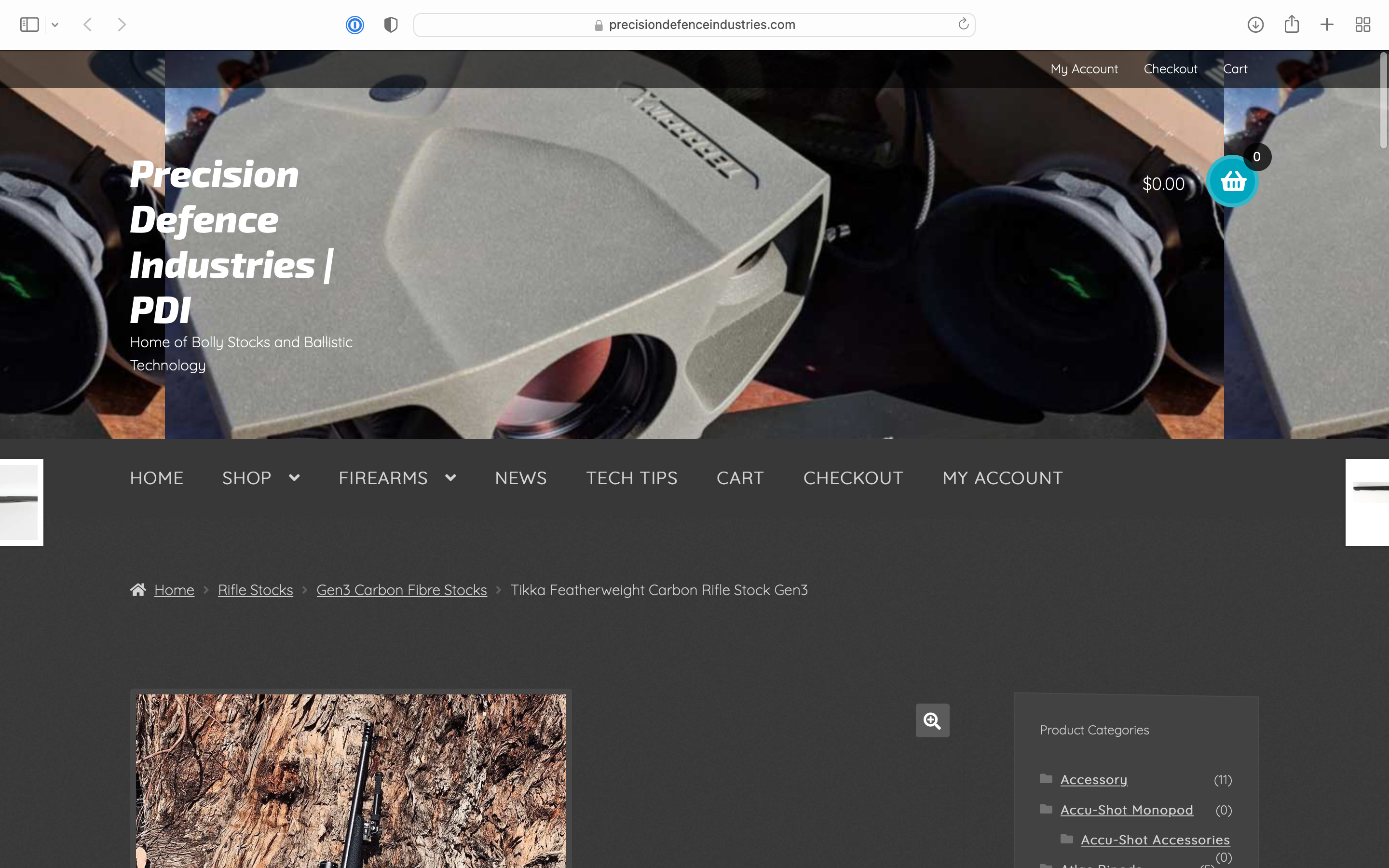Click the $0.00 cart total
Screen dimensions: 1389x868
1163,184
